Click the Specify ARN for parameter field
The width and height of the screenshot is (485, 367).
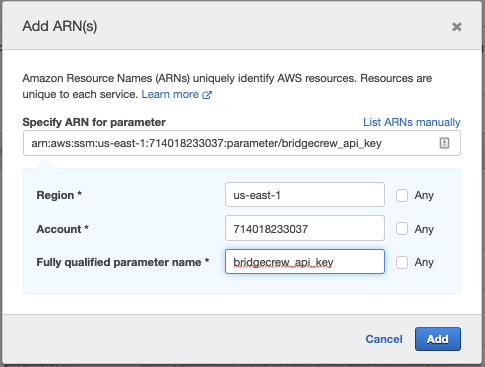242,143
